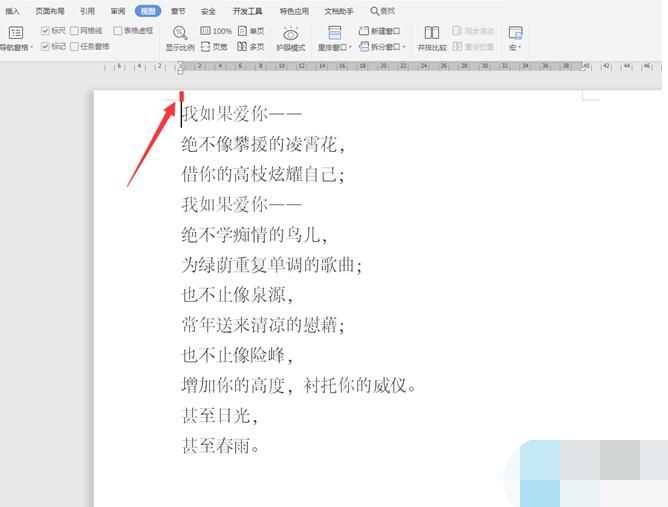The height and width of the screenshot is (507, 668).
Task: Switch to the 开发工具 developer tools tab
Action: 247,11
